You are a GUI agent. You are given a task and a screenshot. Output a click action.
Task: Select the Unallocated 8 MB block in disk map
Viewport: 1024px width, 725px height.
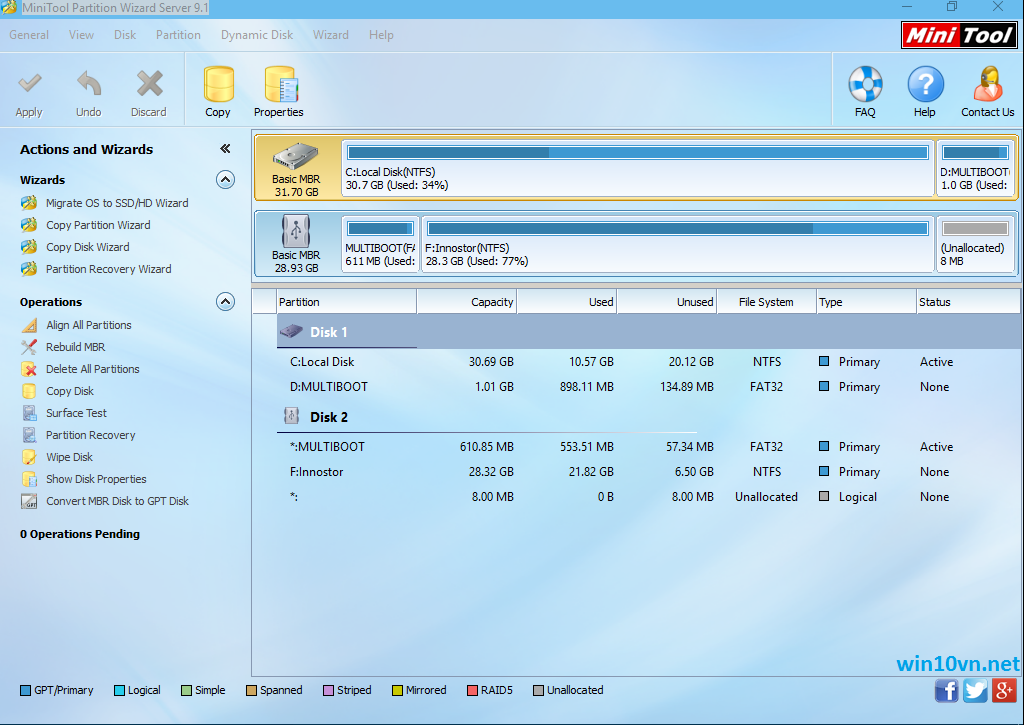pyautogui.click(x=975, y=244)
